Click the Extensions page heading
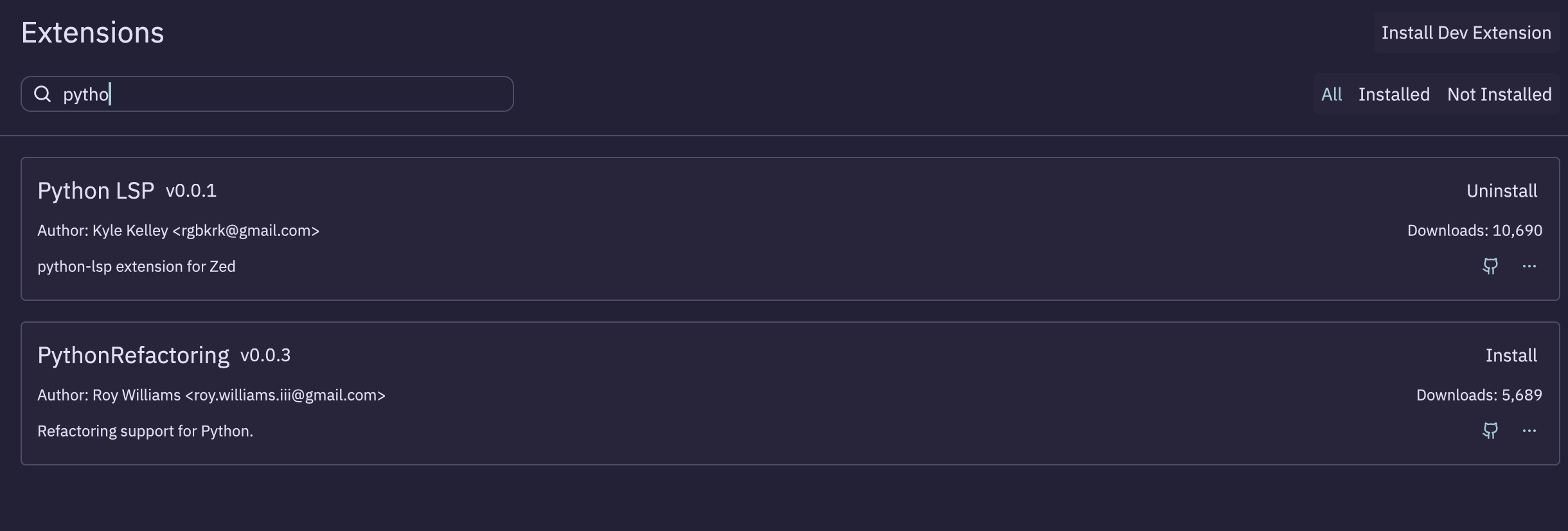The height and width of the screenshot is (531, 1568). coord(93,33)
